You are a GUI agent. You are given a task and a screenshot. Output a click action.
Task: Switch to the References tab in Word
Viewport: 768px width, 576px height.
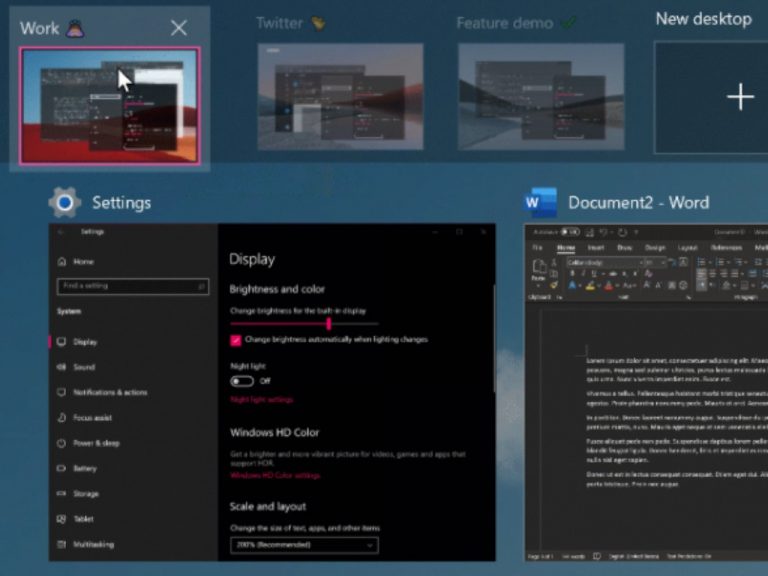coord(726,248)
